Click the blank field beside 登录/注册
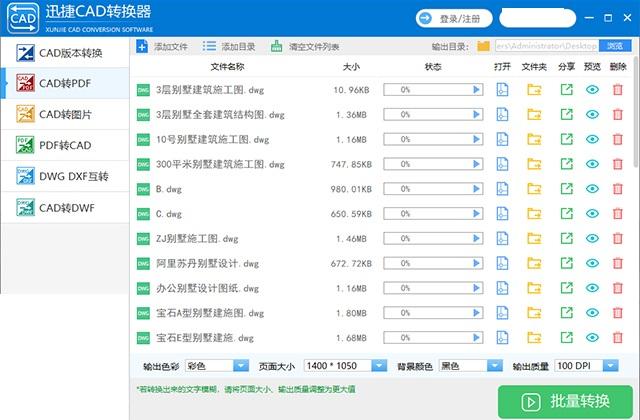 (537, 19)
